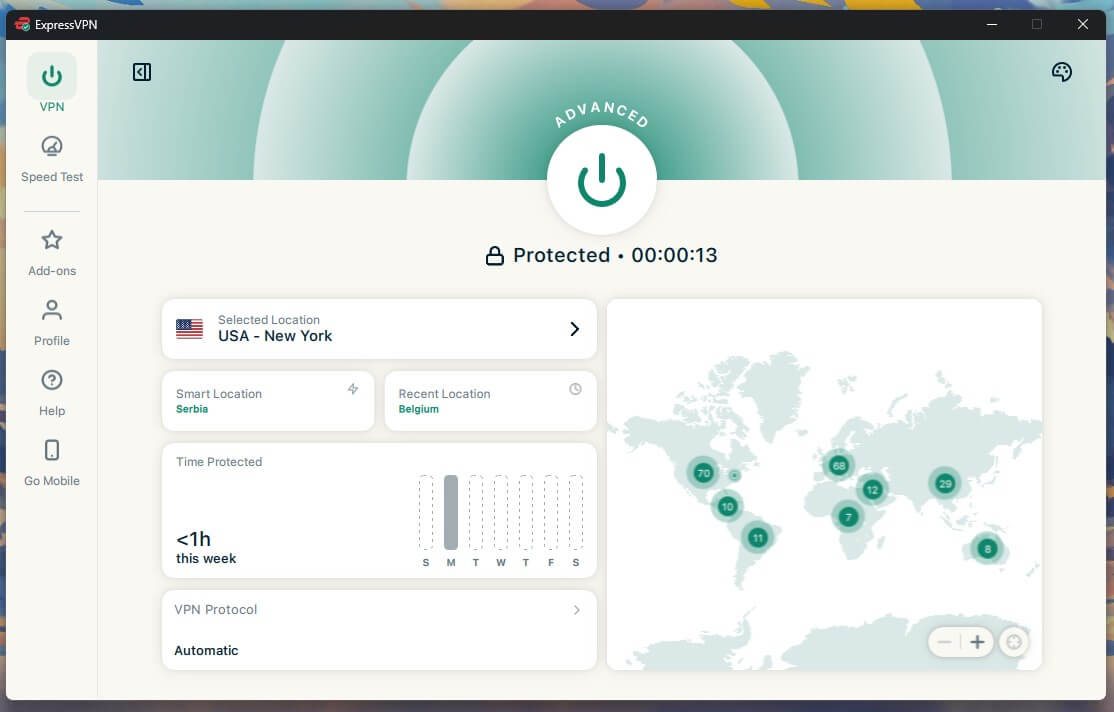Click the lock icon beside Protected

(494, 256)
